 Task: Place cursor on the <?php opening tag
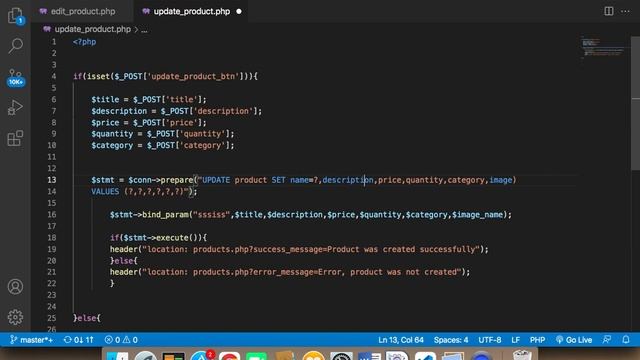click(84, 42)
